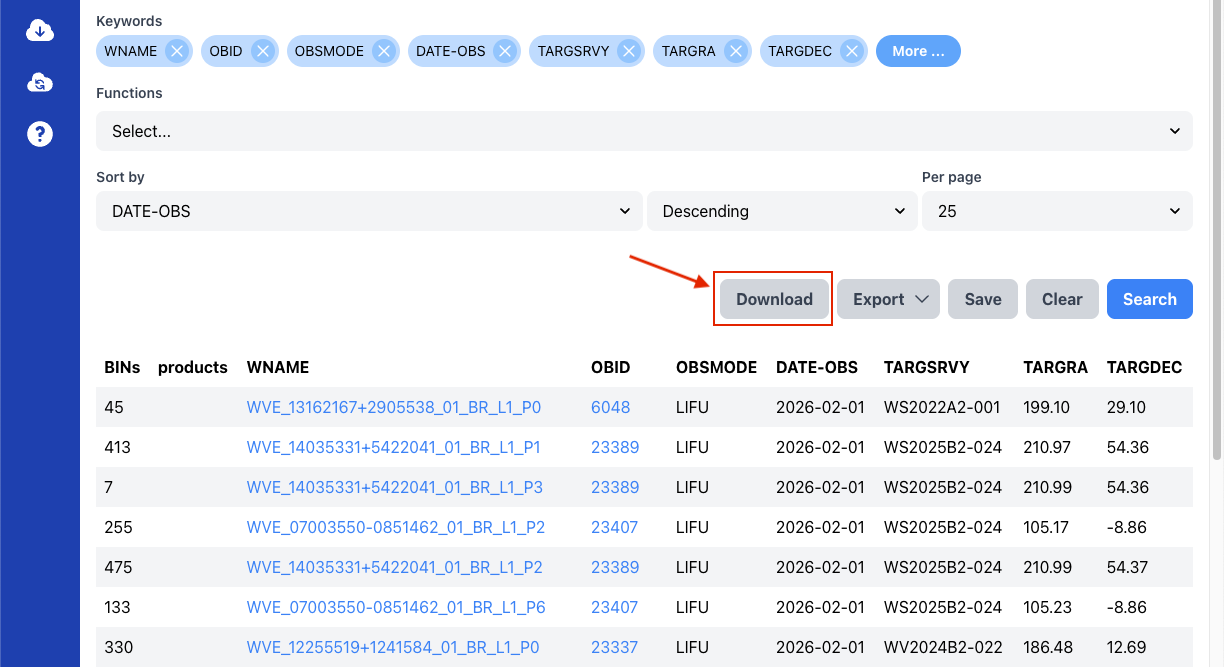1224x667 pixels.
Task: Show more keywords with More button
Action: click(918, 51)
